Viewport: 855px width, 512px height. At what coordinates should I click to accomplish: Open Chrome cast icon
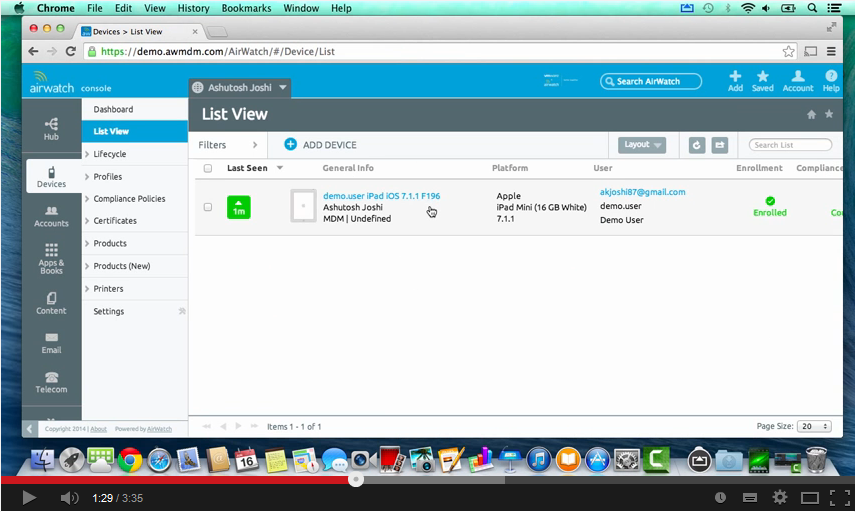coord(811,51)
